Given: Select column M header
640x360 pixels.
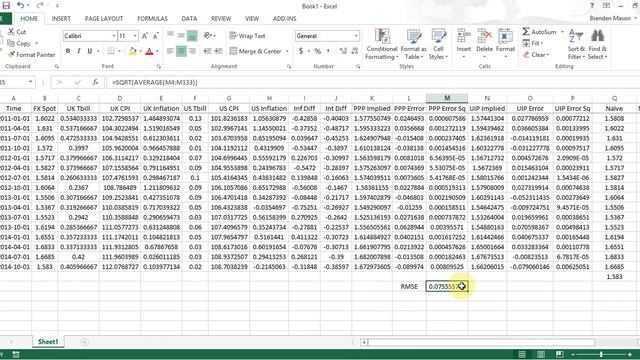Looking at the screenshot, I should [x=447, y=98].
